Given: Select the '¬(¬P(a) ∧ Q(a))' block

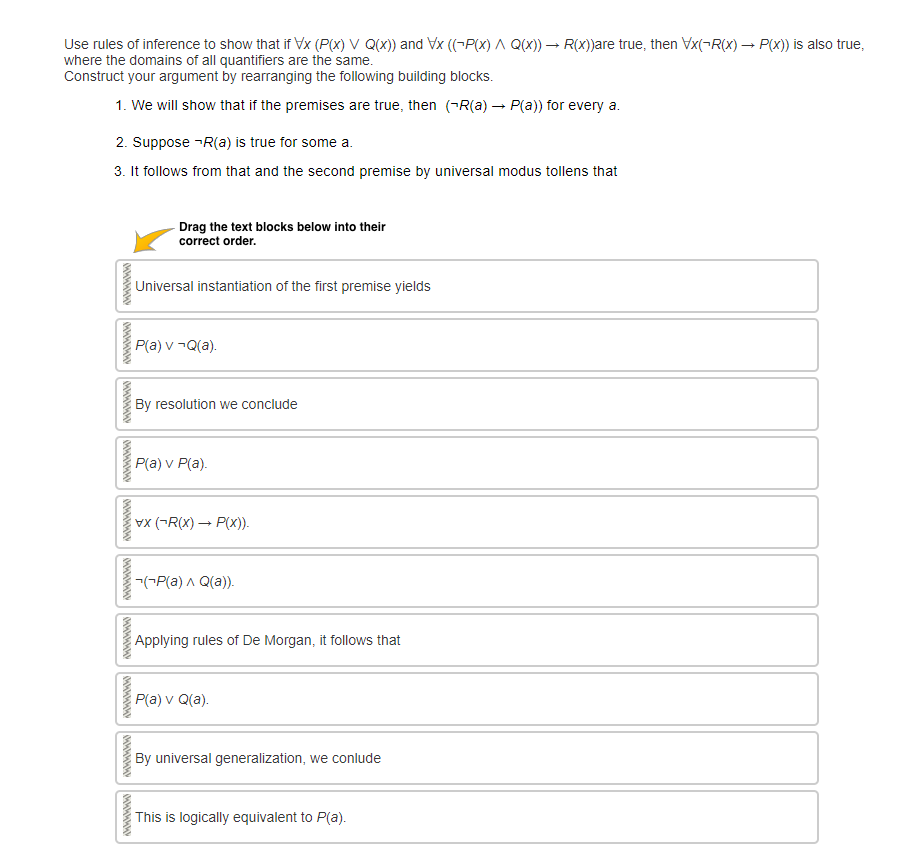Looking at the screenshot, I should 467,581.
